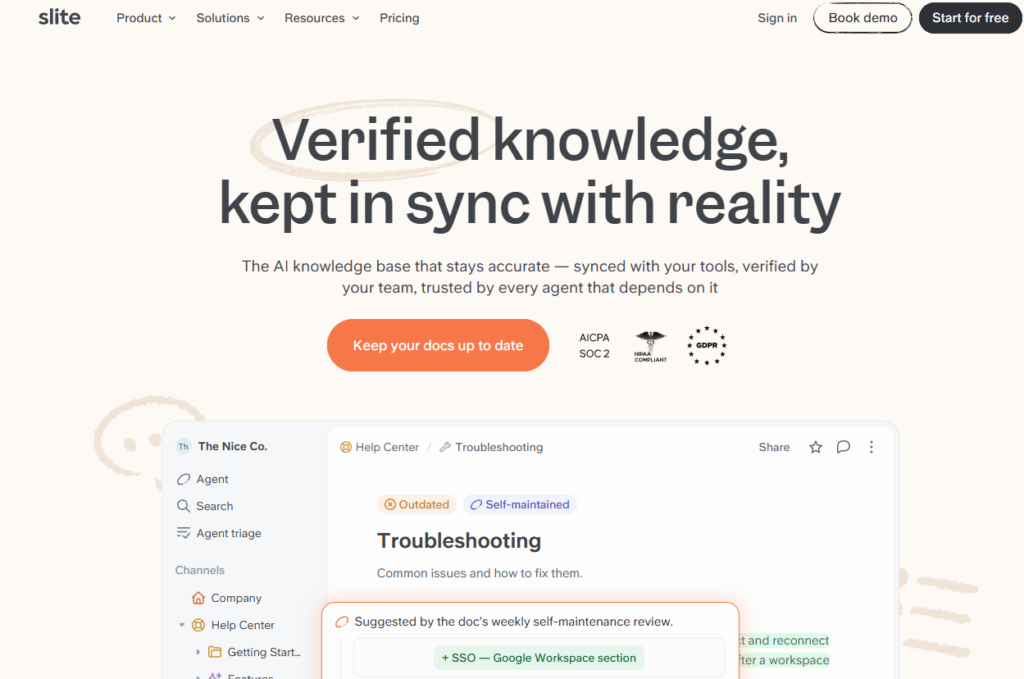Click the Help Center lifebuoy icon in sidebar
Viewport: 1024px width, 679px height.
199,625
